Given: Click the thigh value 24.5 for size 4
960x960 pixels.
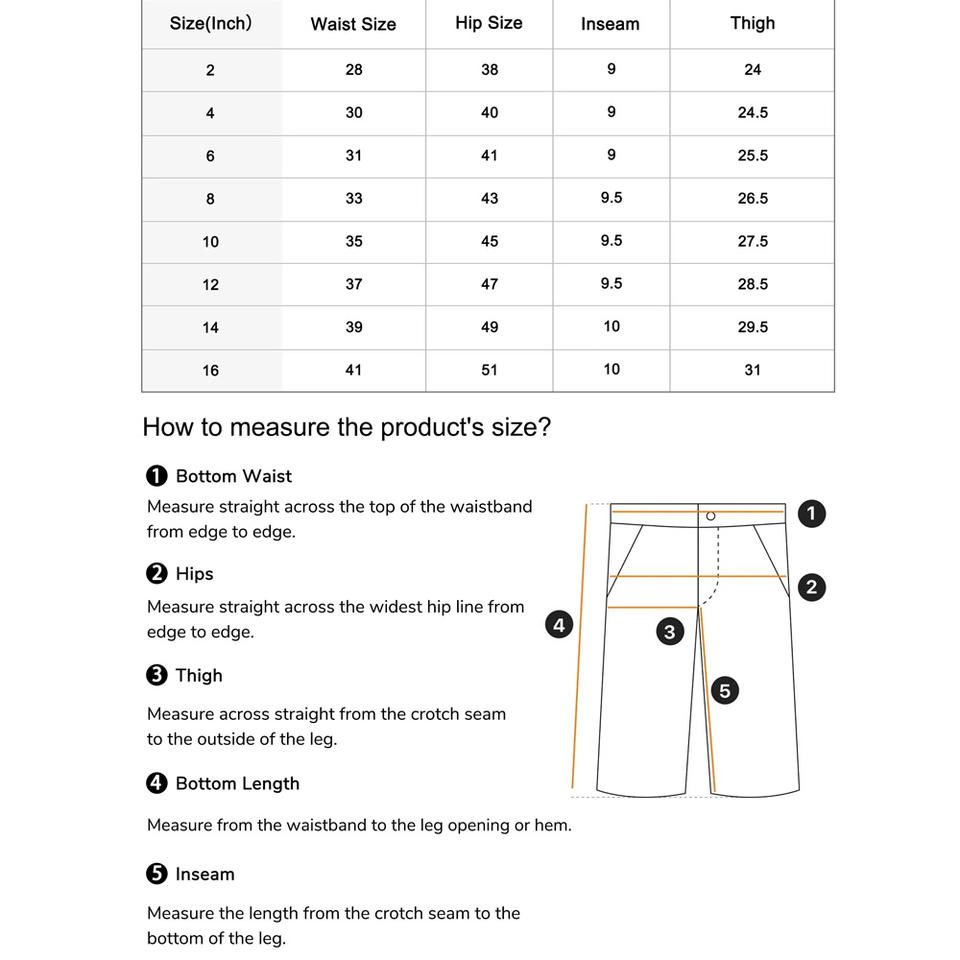Looking at the screenshot, I should tap(752, 113).
